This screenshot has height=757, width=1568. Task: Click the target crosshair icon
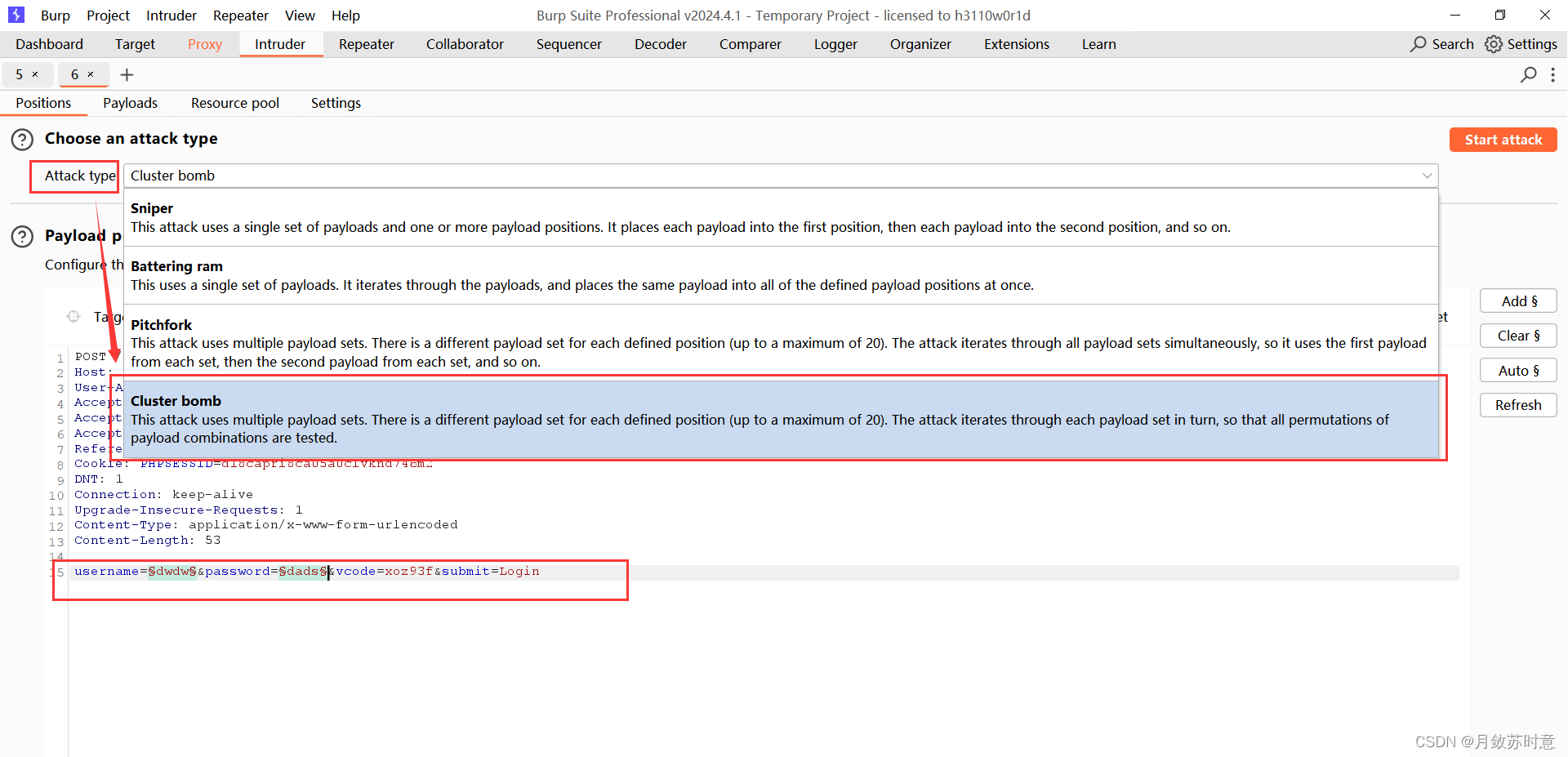73,316
